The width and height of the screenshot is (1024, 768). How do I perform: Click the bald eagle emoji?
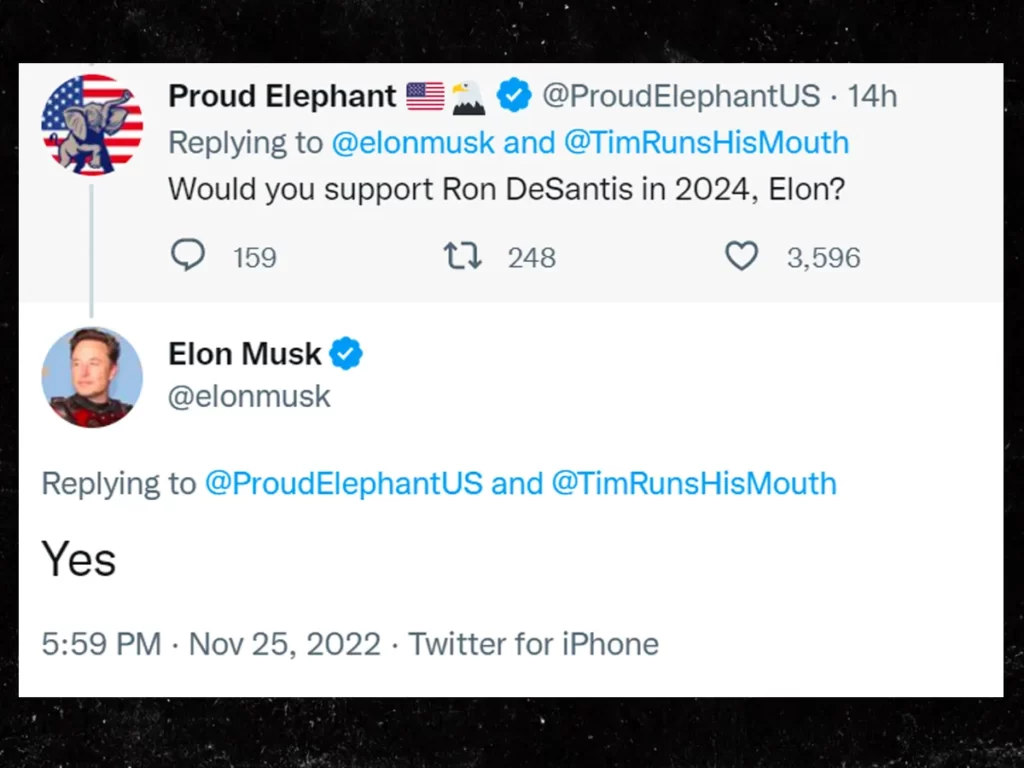point(468,97)
